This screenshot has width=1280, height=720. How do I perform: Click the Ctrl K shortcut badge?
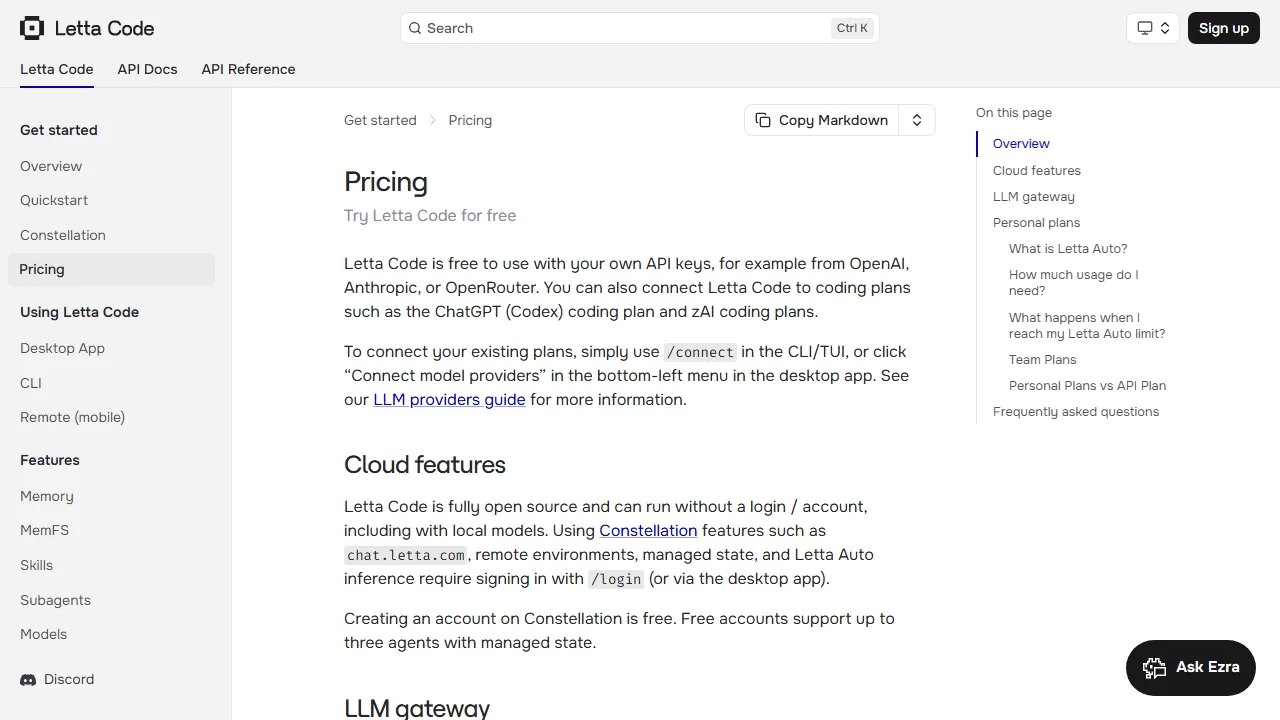click(852, 28)
